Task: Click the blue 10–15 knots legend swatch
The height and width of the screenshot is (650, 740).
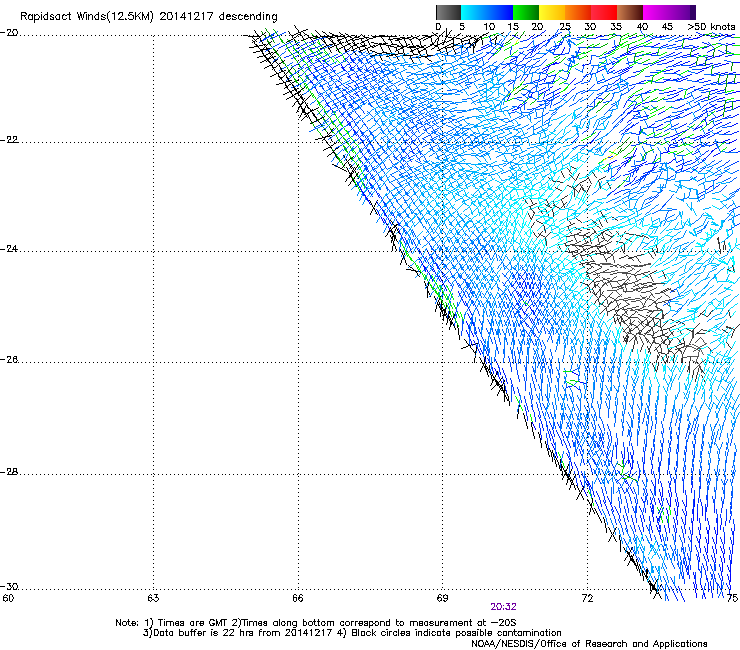Action: tap(500, 12)
